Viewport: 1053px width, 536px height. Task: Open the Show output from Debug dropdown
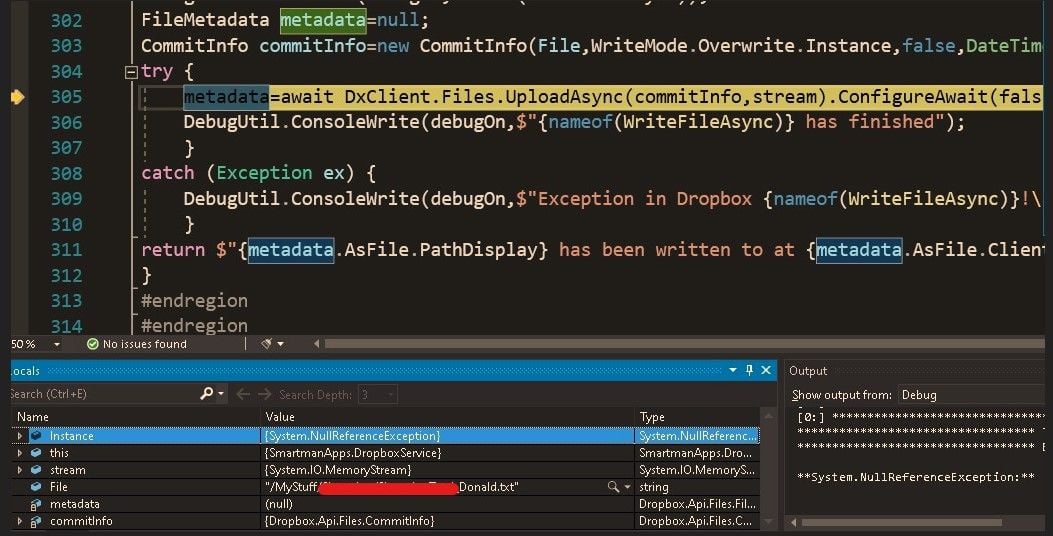(970, 395)
